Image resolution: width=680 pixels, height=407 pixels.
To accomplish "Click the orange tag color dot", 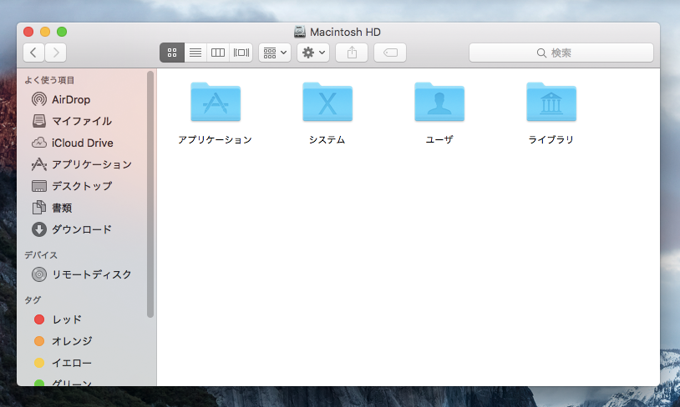I will [x=39, y=341].
